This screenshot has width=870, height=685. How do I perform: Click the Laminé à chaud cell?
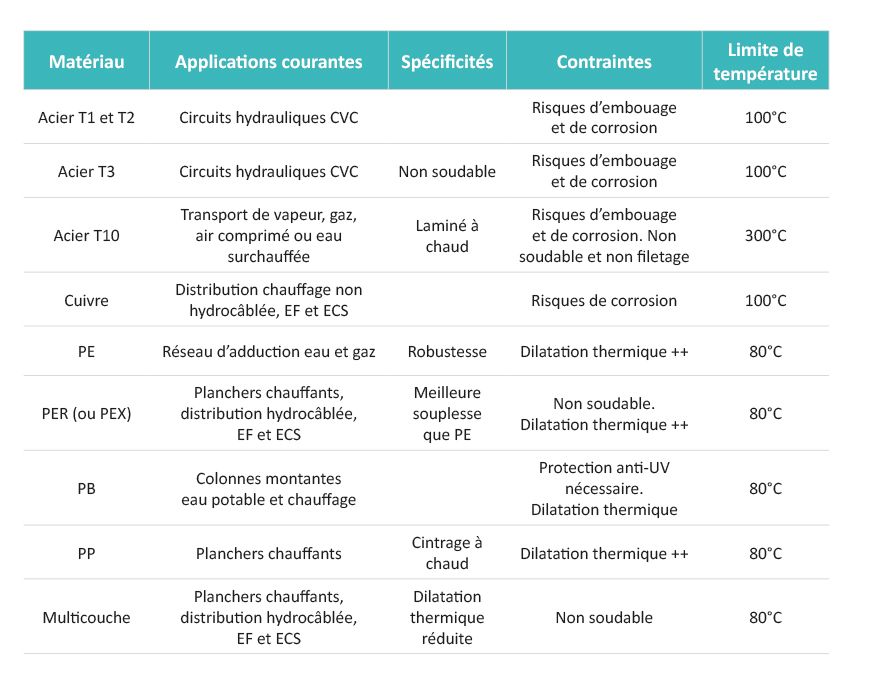[447, 236]
